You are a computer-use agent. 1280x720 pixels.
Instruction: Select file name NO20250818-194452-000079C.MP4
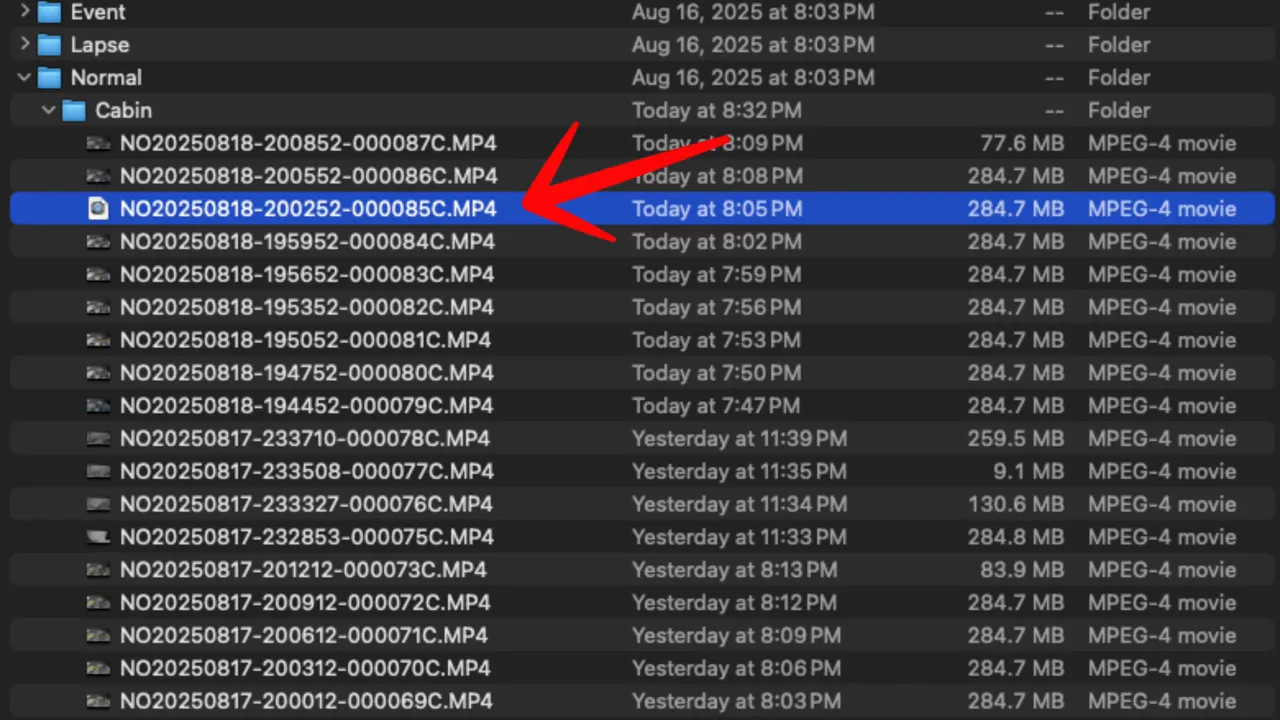coord(307,406)
